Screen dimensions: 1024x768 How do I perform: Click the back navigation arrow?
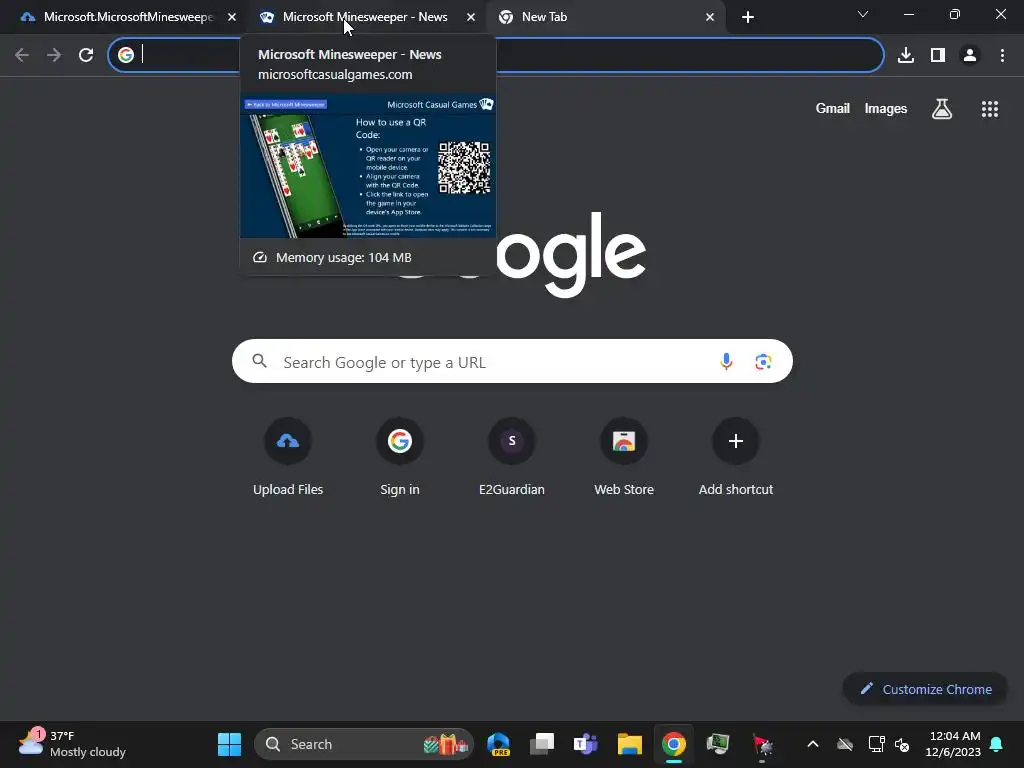point(22,55)
